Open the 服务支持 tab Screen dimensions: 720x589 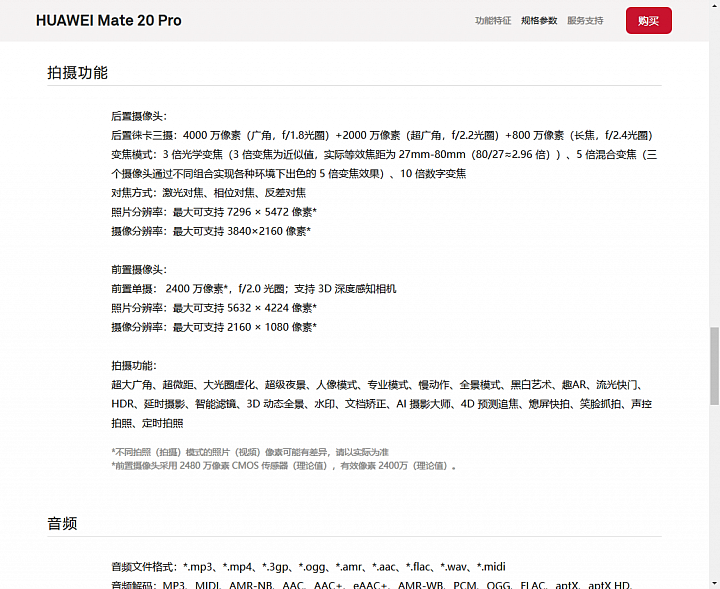[x=585, y=21]
